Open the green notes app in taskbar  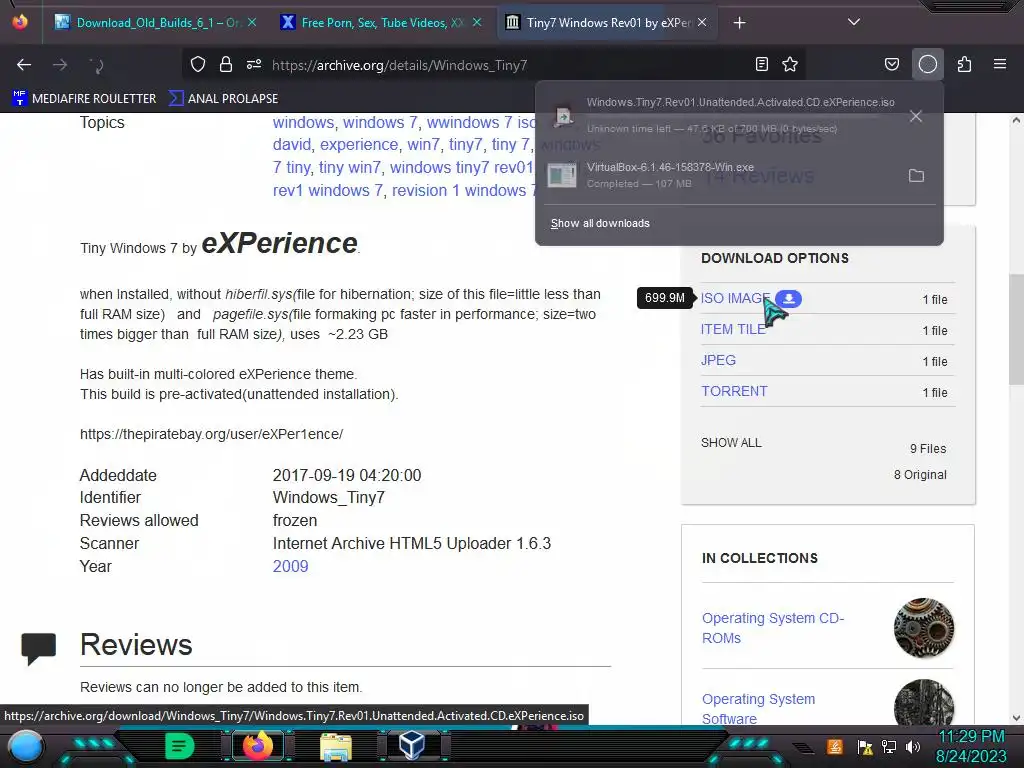[179, 746]
